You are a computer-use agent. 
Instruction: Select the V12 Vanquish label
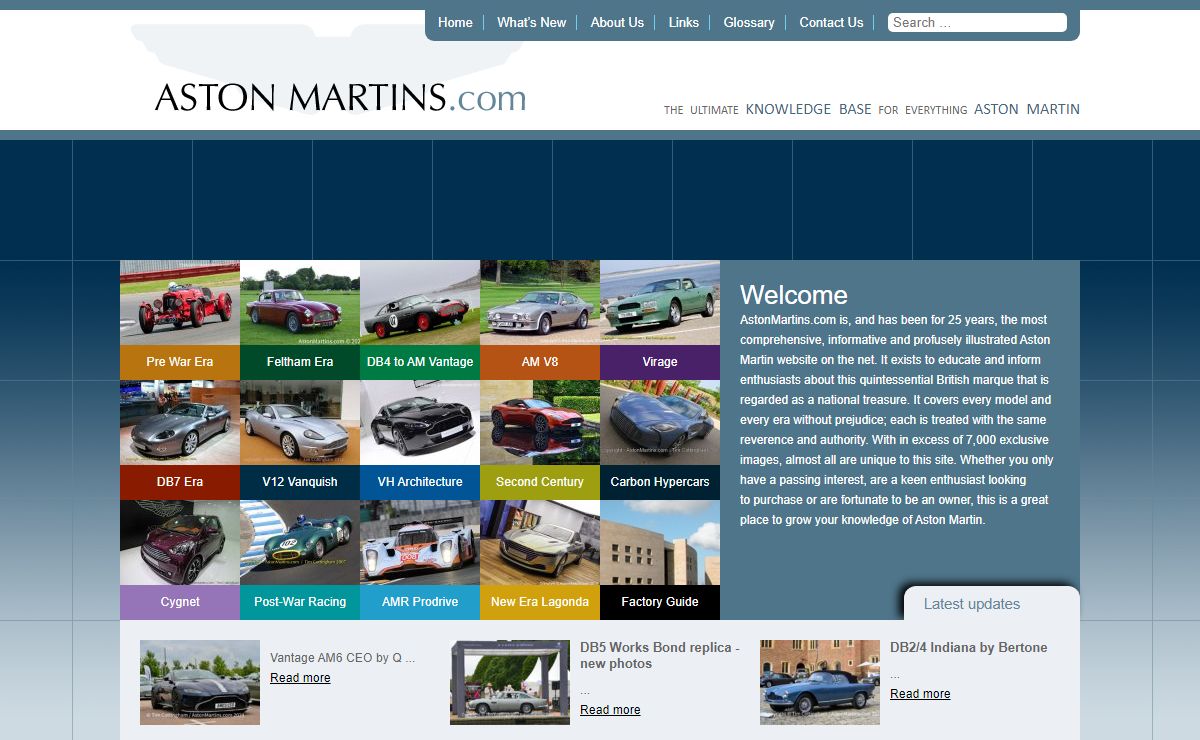coord(300,482)
